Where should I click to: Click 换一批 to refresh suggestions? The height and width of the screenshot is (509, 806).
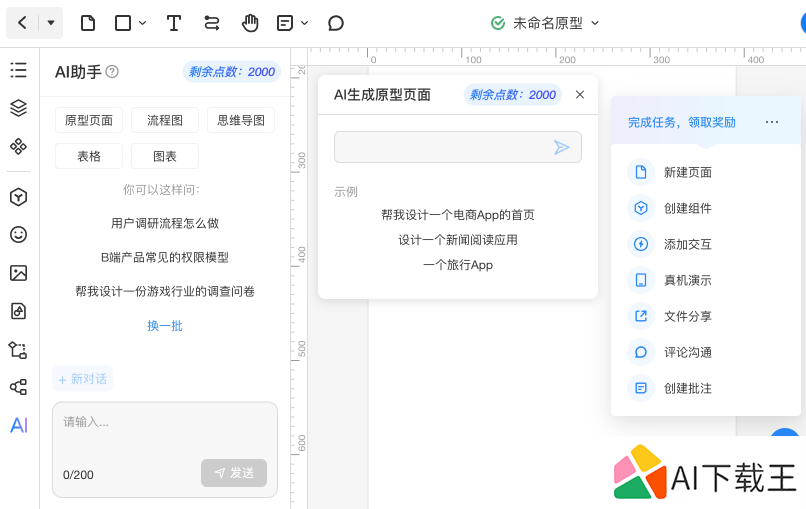pos(165,326)
